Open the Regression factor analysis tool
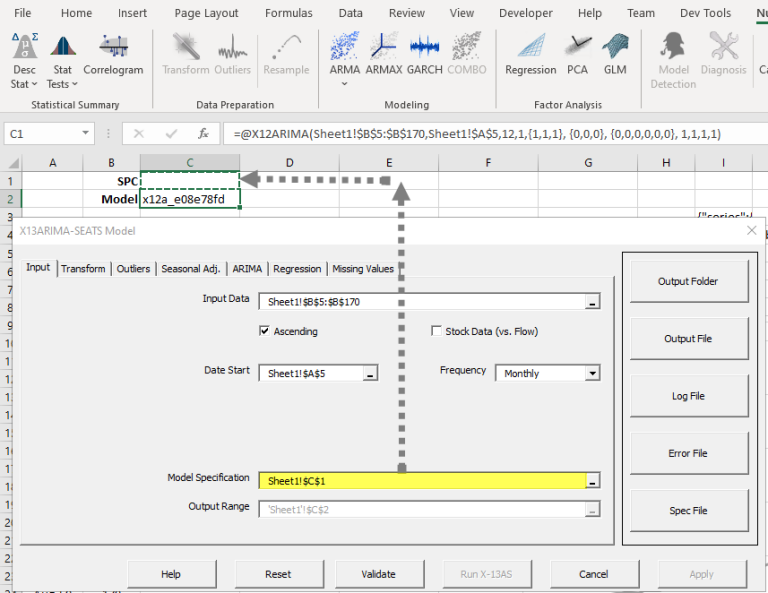 coord(530,54)
